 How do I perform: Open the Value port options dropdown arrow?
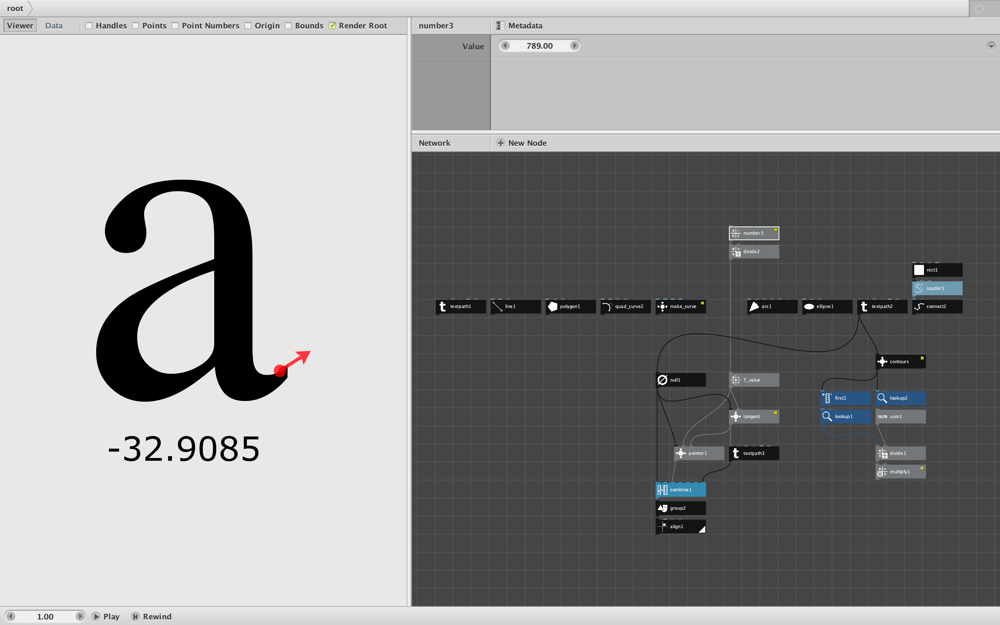click(x=991, y=46)
